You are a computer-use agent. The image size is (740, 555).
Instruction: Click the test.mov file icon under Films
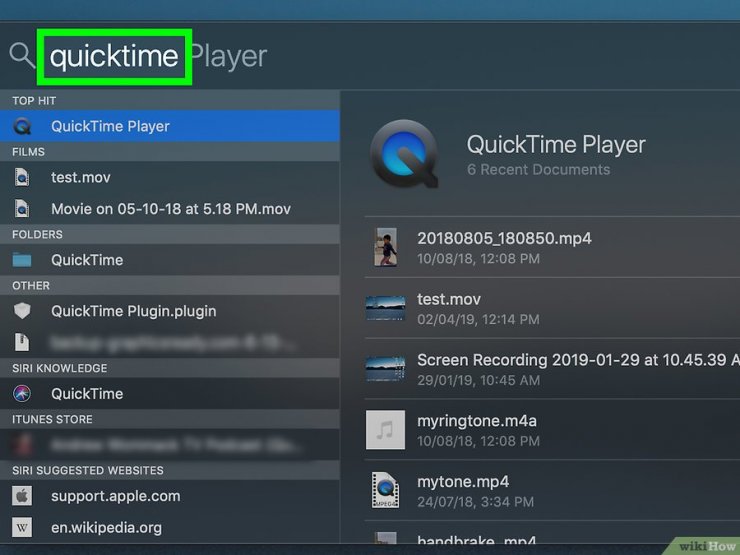click(x=22, y=177)
